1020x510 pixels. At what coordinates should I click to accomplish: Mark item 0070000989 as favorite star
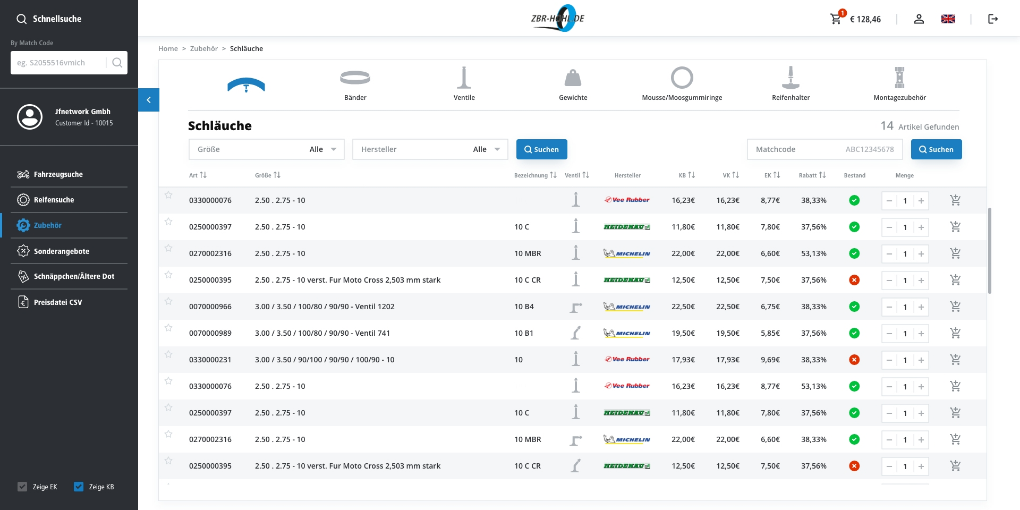click(x=168, y=328)
